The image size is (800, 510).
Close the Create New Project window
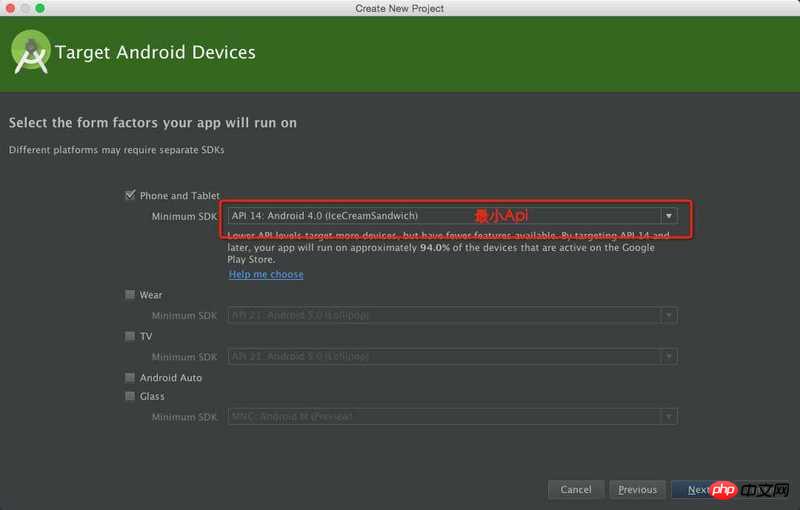[x=9, y=8]
